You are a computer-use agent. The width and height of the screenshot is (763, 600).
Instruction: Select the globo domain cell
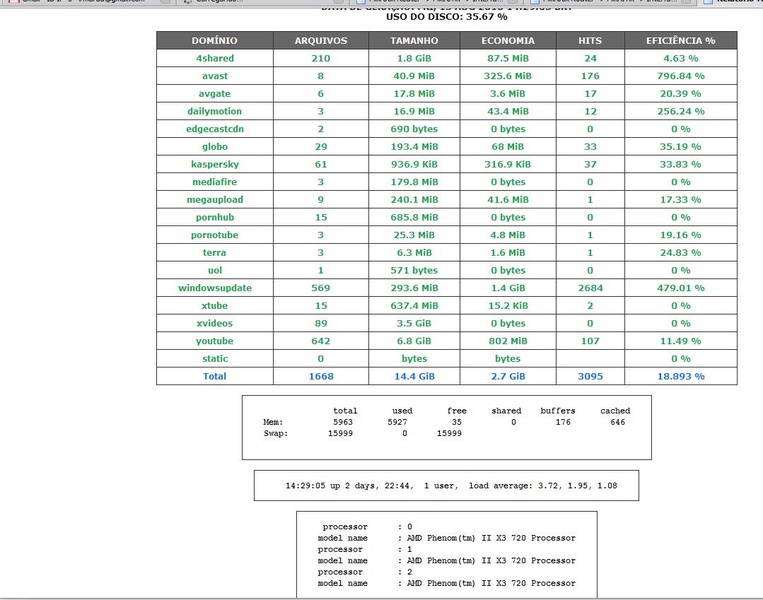215,146
